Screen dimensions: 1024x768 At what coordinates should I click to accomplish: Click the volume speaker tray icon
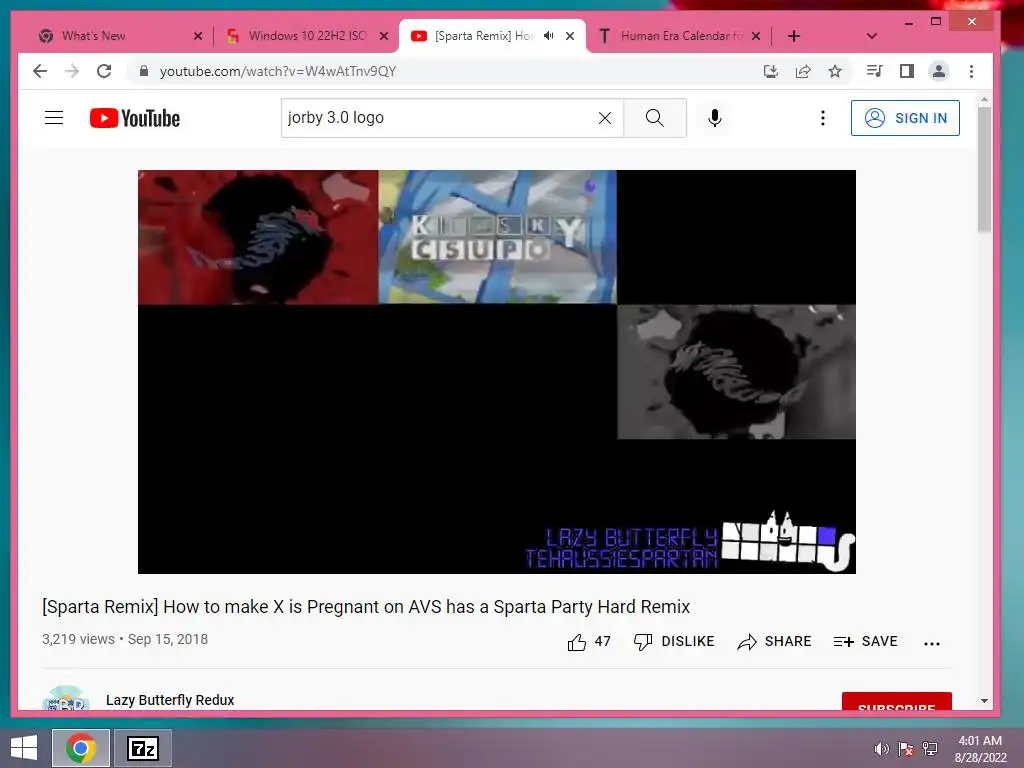pos(881,748)
